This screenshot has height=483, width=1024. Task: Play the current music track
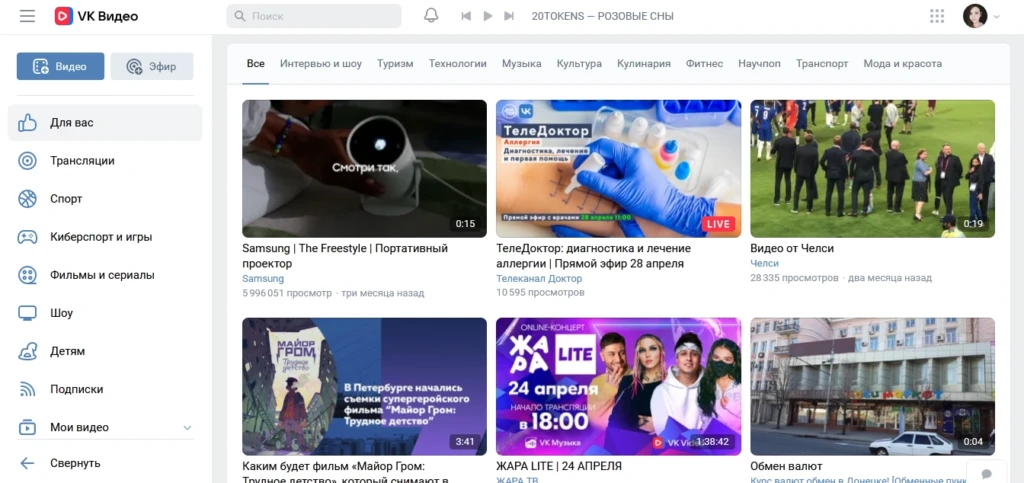(x=487, y=16)
